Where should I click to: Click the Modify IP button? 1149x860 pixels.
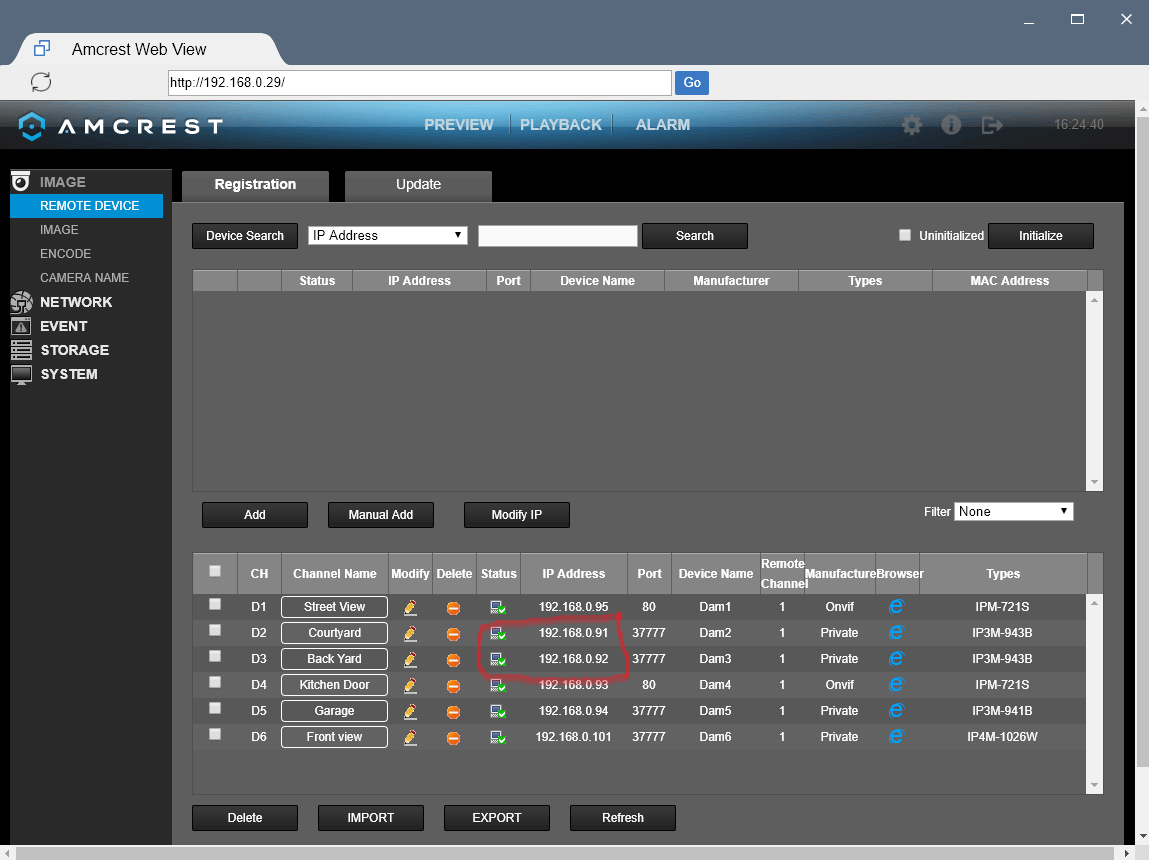517,515
